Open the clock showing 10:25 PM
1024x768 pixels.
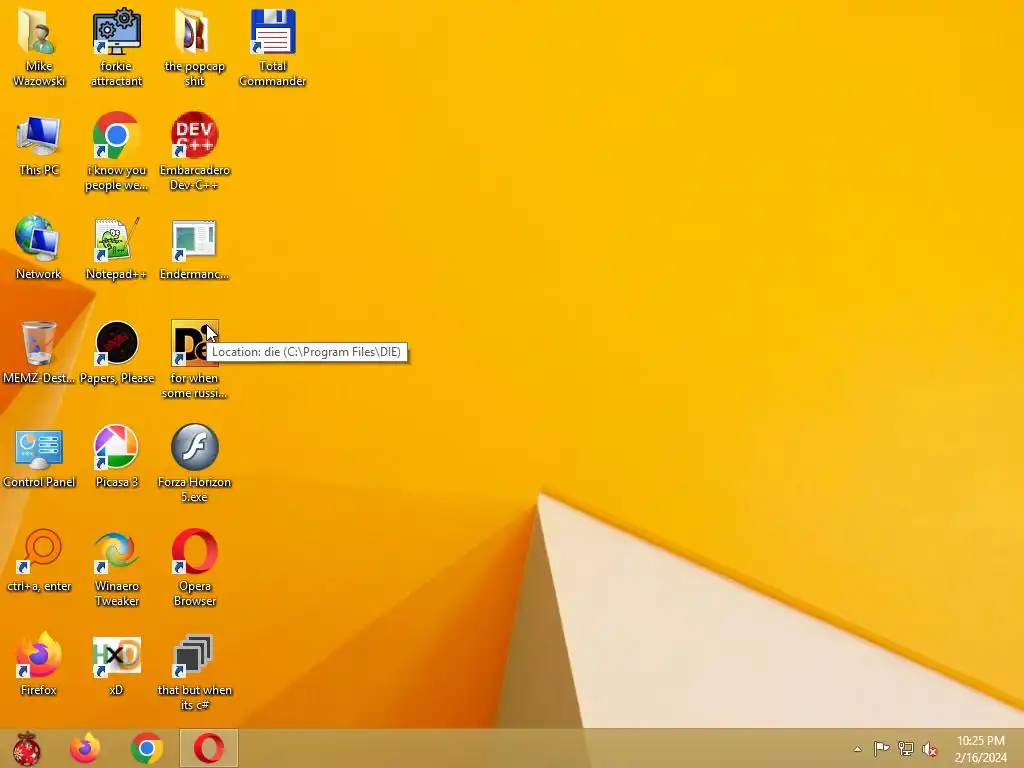point(980,749)
